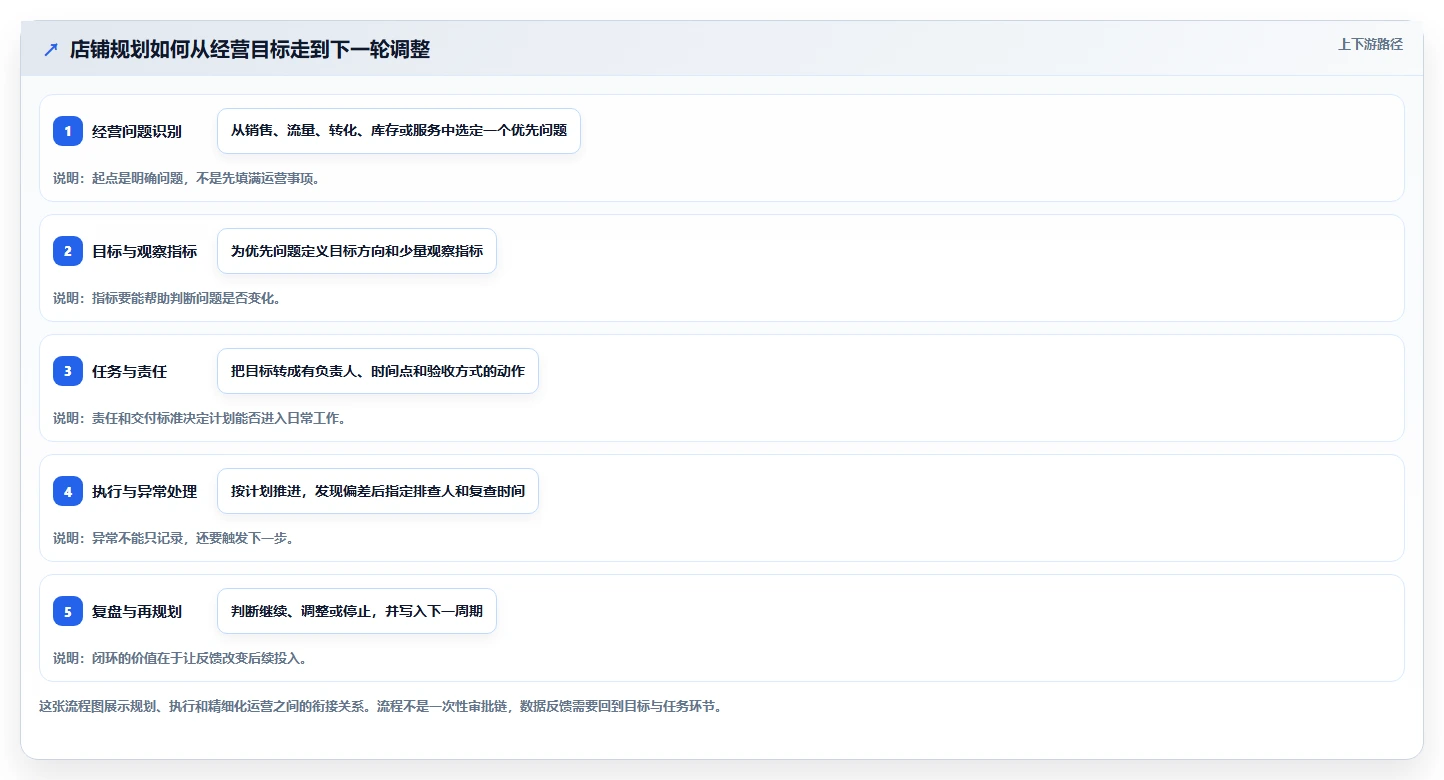The image size is (1444, 780).
Task: Click the step label 经营问题识别
Action: 137,131
